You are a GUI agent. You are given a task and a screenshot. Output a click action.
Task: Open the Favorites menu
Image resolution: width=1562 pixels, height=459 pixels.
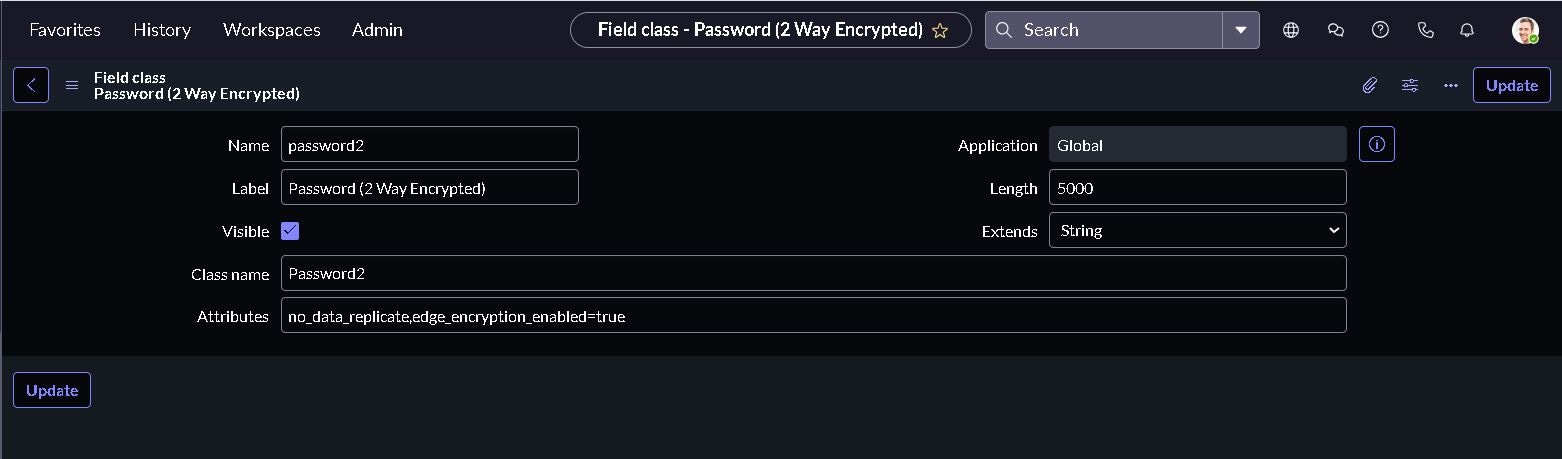coord(65,30)
